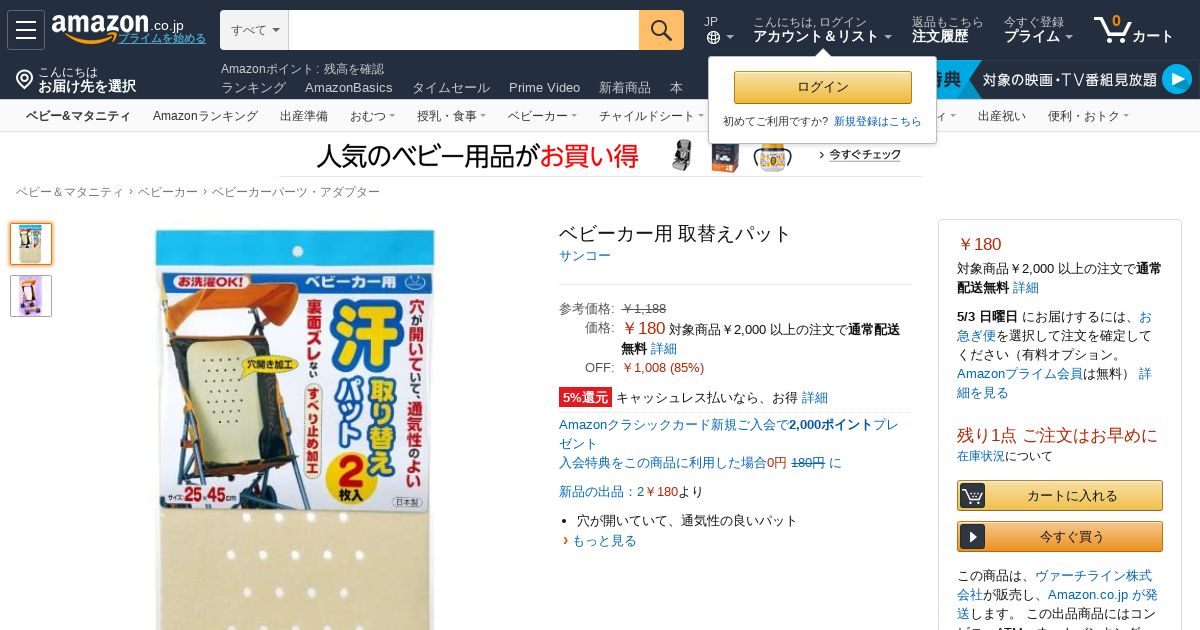Expand the もっと見る link
This screenshot has width=1200, height=630.
pos(604,541)
